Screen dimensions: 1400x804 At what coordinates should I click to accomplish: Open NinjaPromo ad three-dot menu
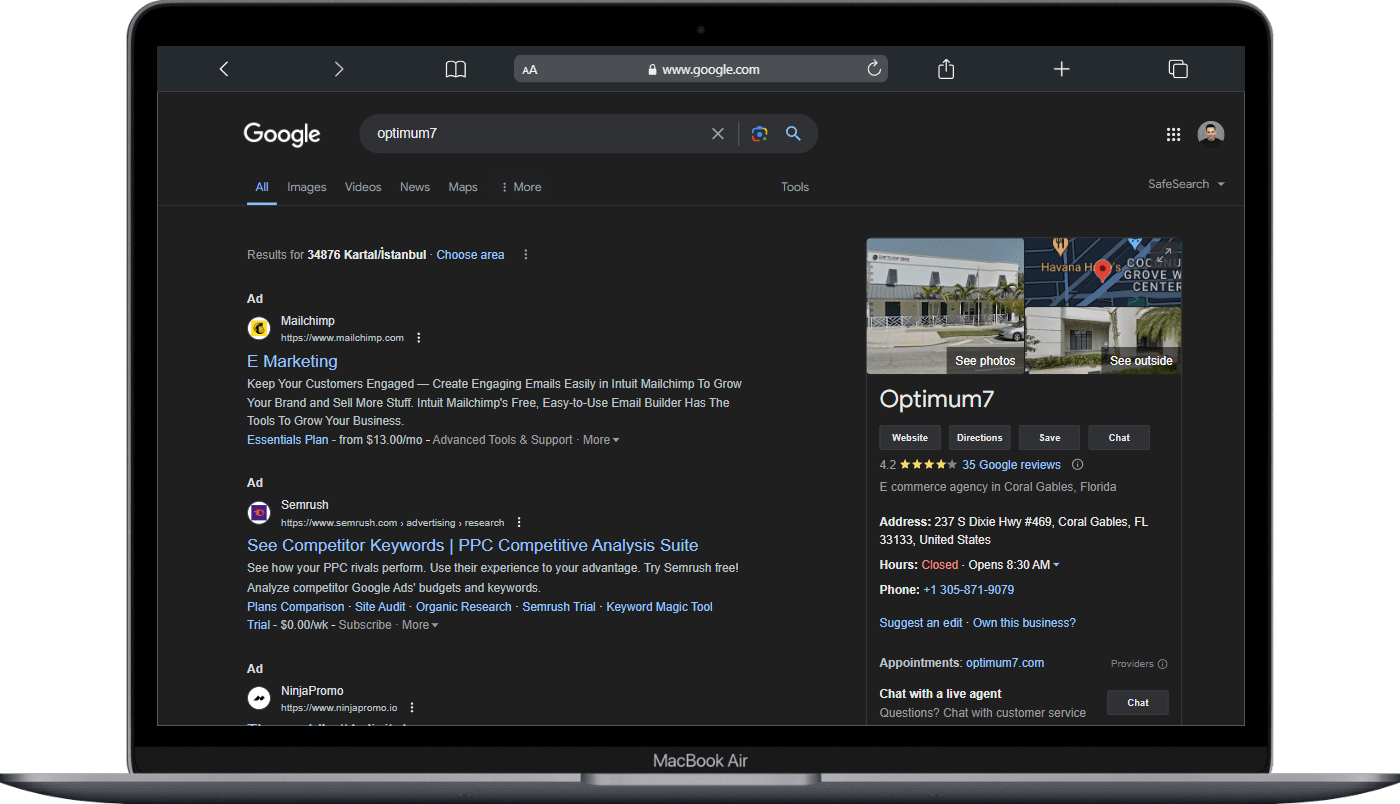(412, 707)
